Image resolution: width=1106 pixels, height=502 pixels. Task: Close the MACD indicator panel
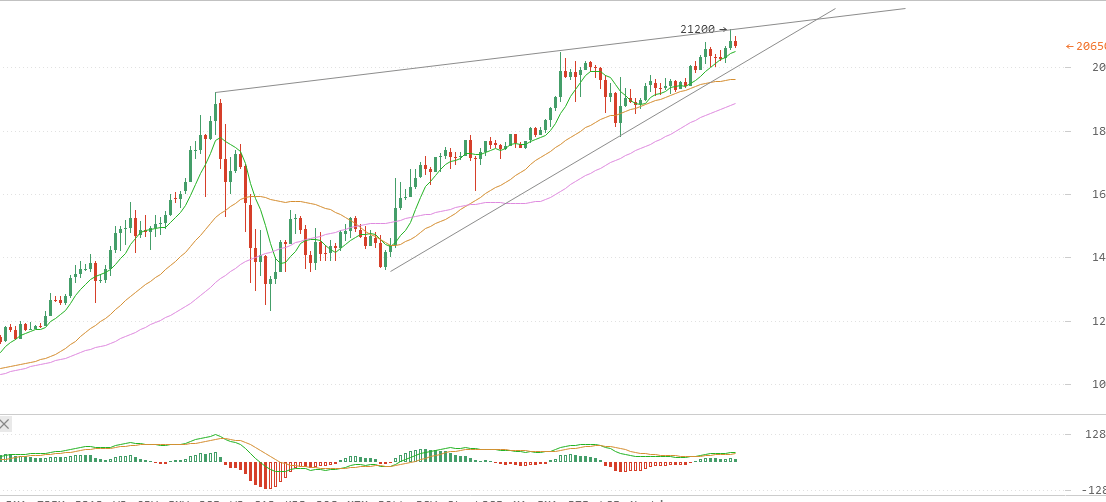tap(5, 424)
